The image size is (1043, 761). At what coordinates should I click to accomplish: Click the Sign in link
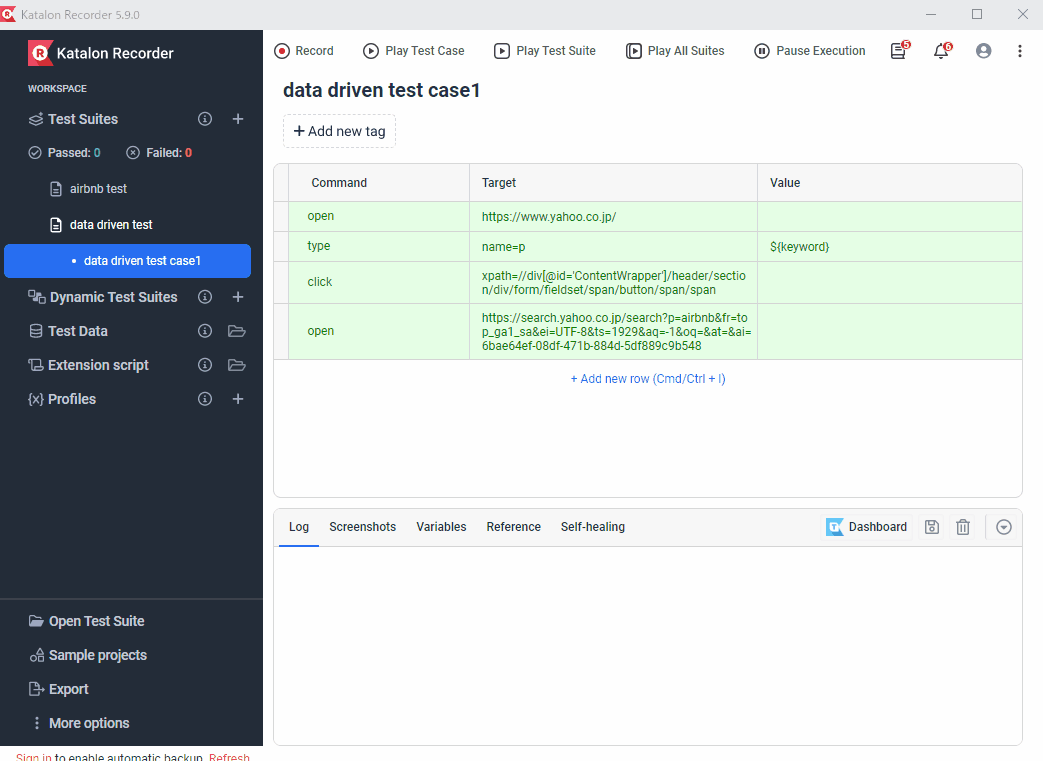pyautogui.click(x=33, y=756)
